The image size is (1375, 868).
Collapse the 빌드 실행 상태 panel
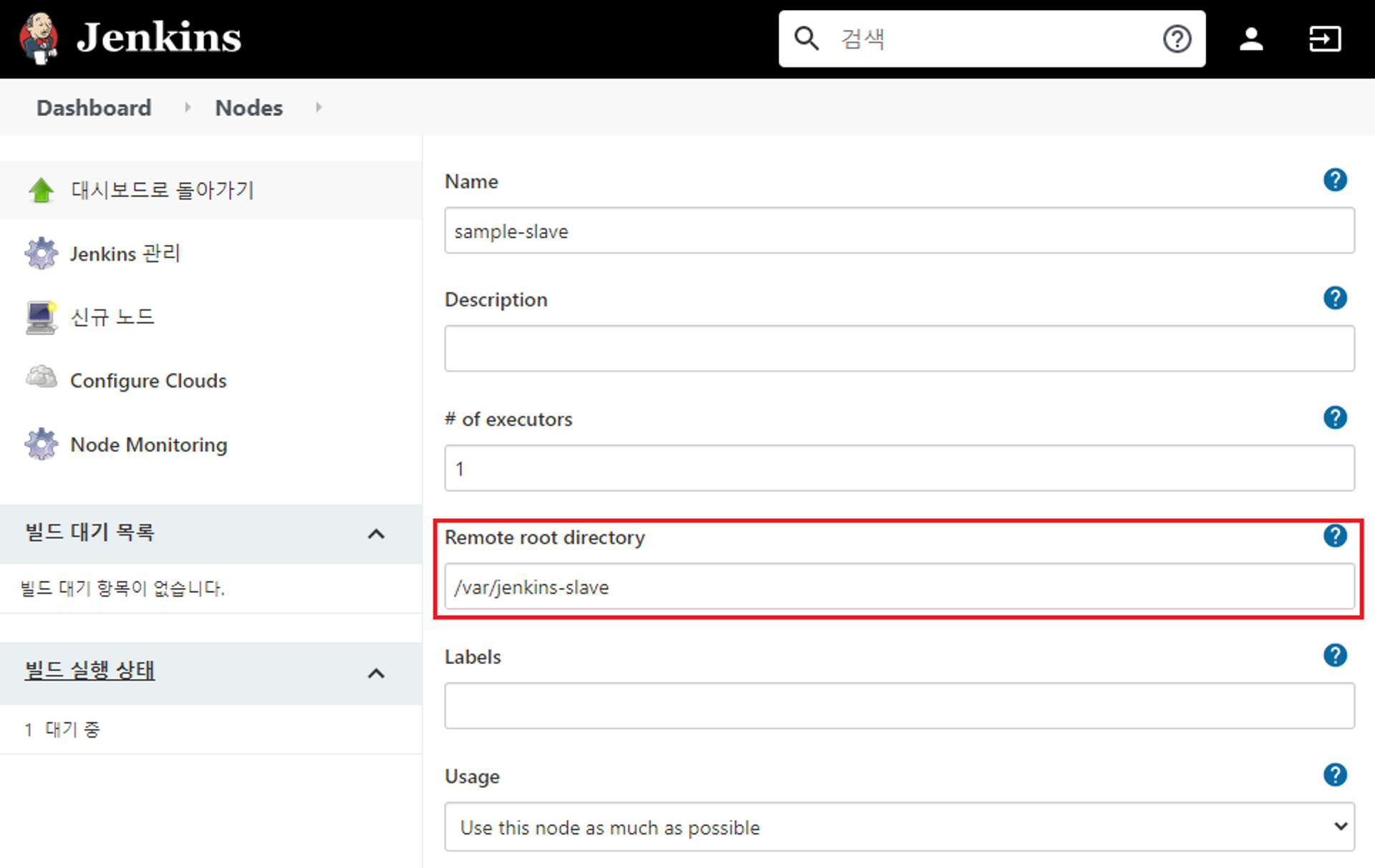[x=376, y=673]
